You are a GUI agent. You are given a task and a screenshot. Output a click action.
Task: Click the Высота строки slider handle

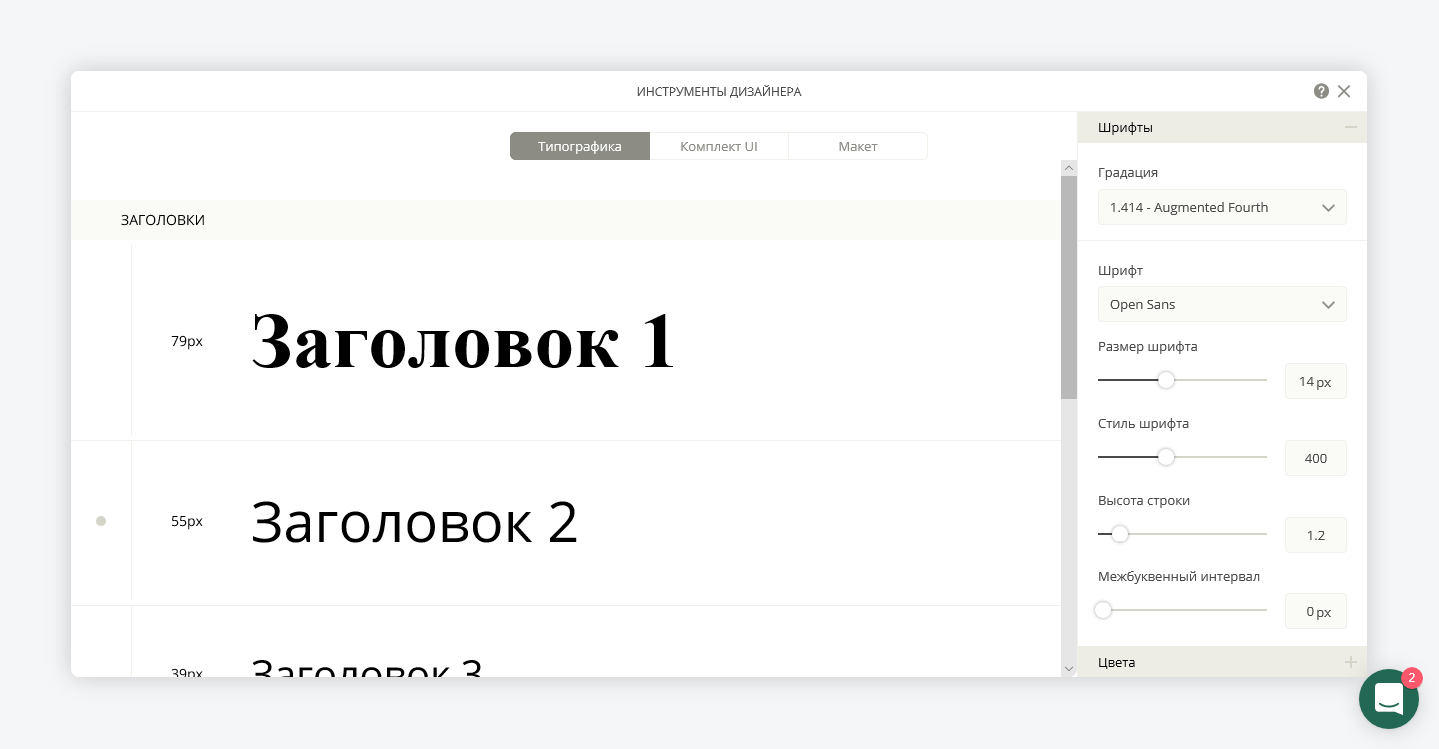pyautogui.click(x=1120, y=534)
